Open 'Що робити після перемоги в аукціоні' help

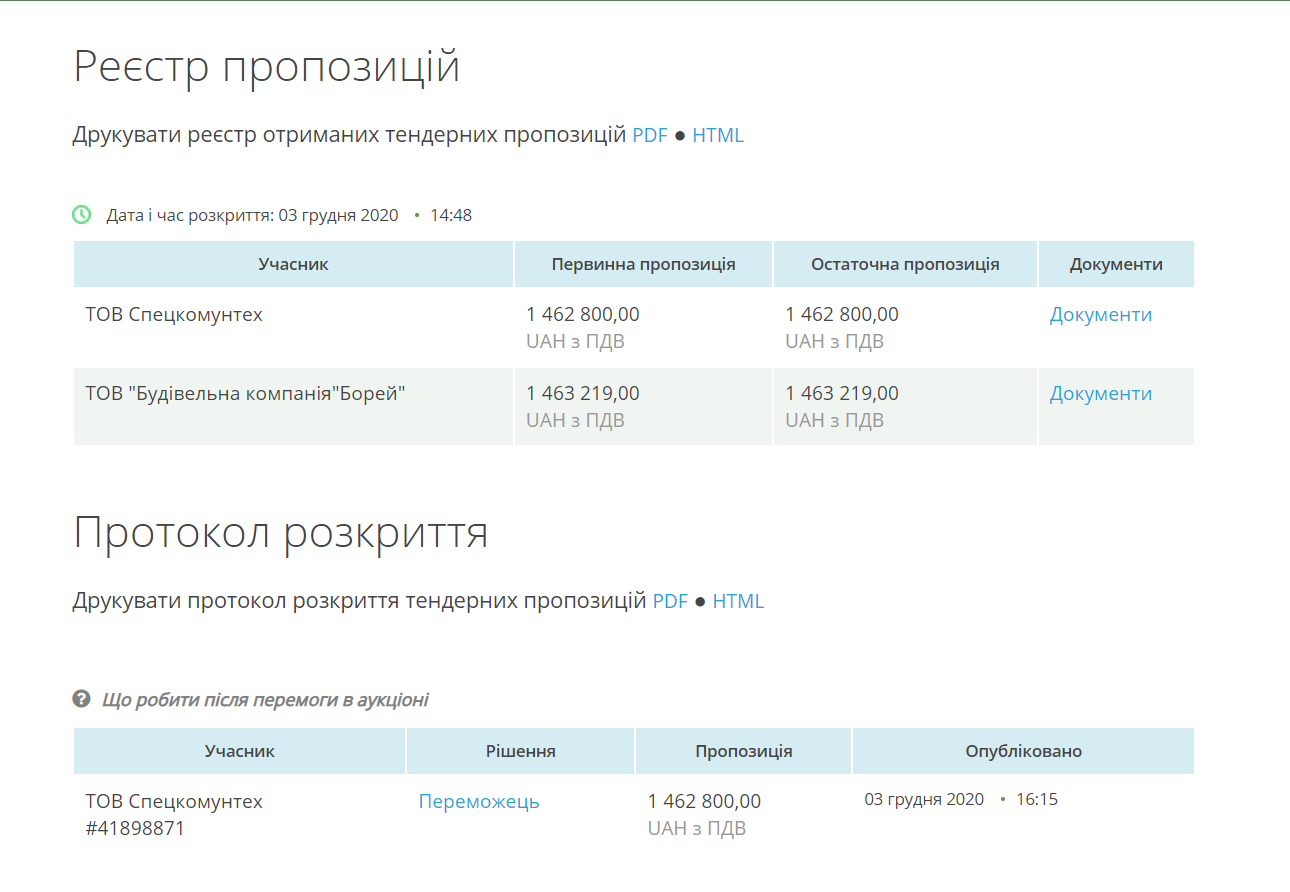pyautogui.click(x=265, y=700)
